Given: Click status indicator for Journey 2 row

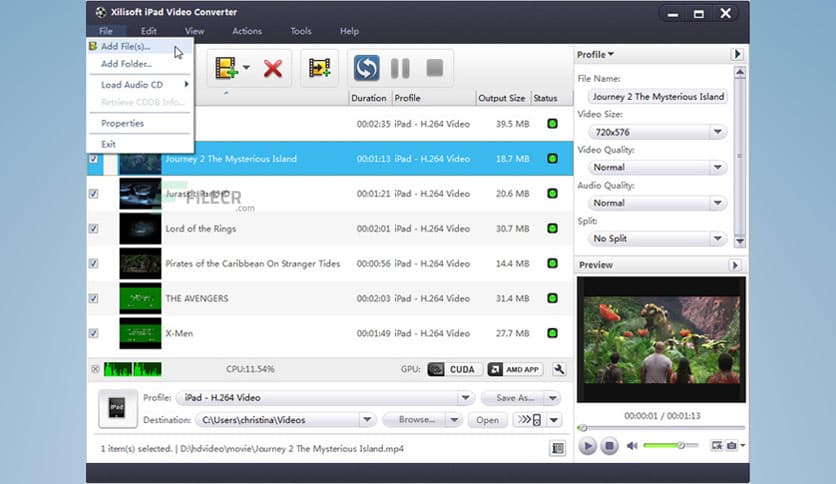Looking at the screenshot, I should (552, 158).
